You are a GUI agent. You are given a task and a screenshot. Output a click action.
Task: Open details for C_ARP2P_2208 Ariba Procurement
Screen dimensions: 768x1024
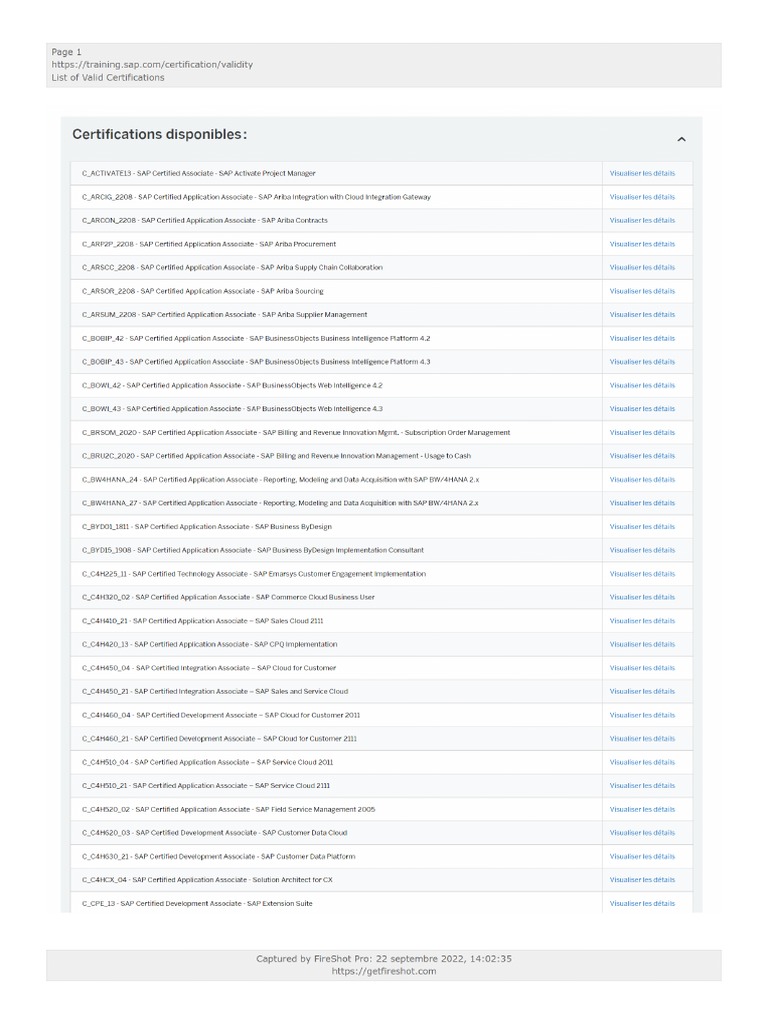coord(642,244)
